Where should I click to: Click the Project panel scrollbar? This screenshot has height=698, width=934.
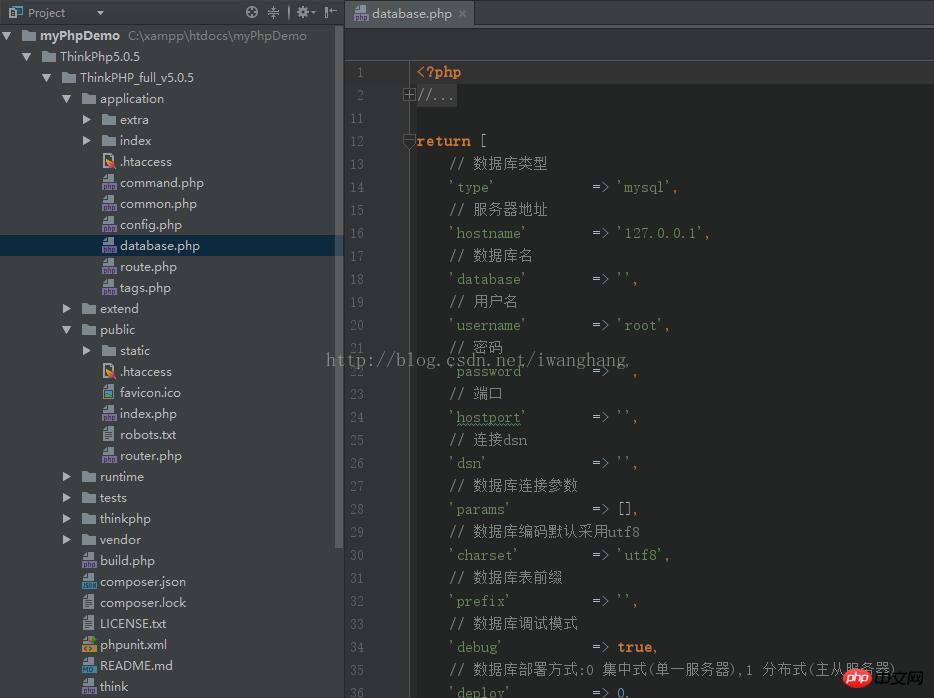[x=339, y=286]
